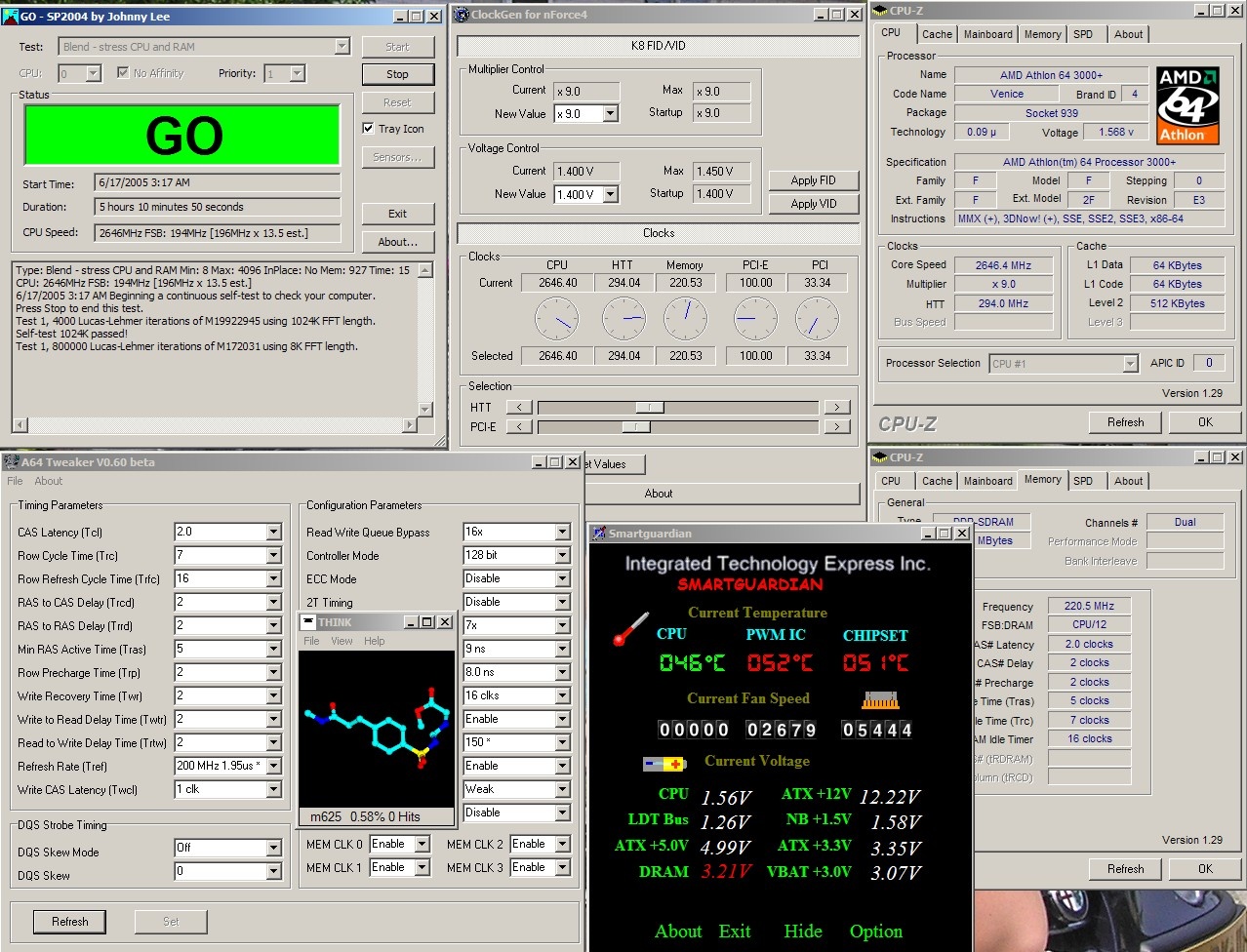Click the HTT slider right arrow in ClockGen
Image resolution: width=1247 pixels, height=952 pixels.
(836, 407)
